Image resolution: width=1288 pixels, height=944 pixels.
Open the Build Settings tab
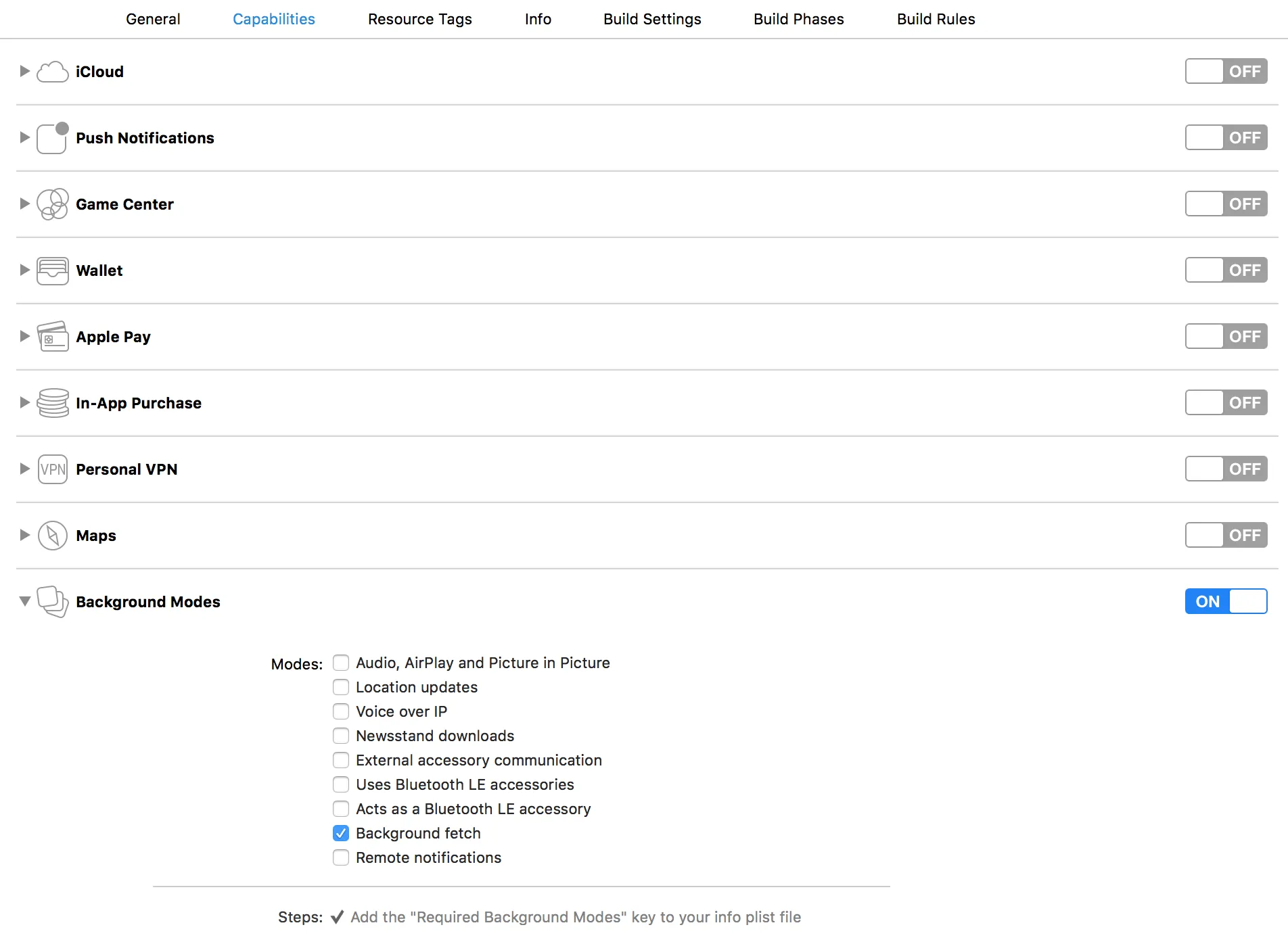pyautogui.click(x=652, y=19)
